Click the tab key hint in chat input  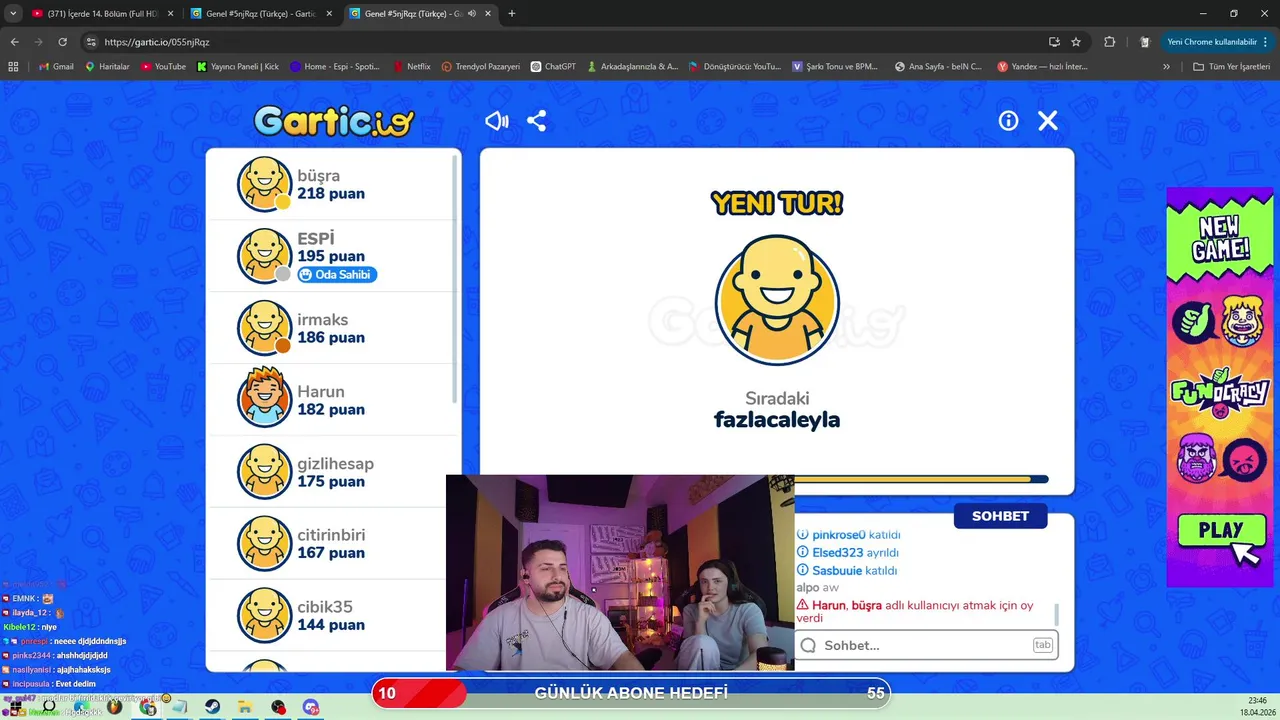click(x=1042, y=645)
